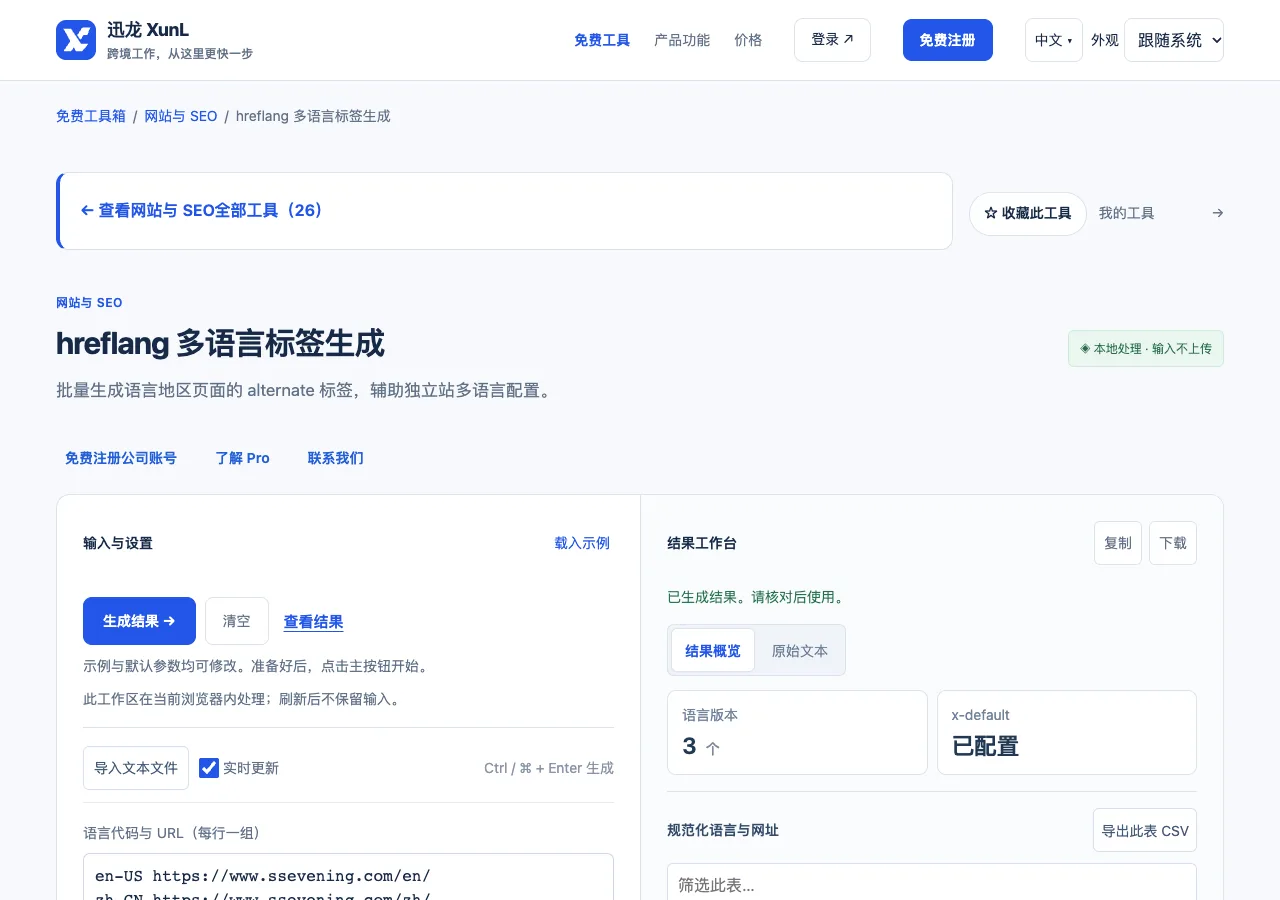Open 价格 in the top navigation
The width and height of the screenshot is (1280, 900).
click(x=748, y=40)
